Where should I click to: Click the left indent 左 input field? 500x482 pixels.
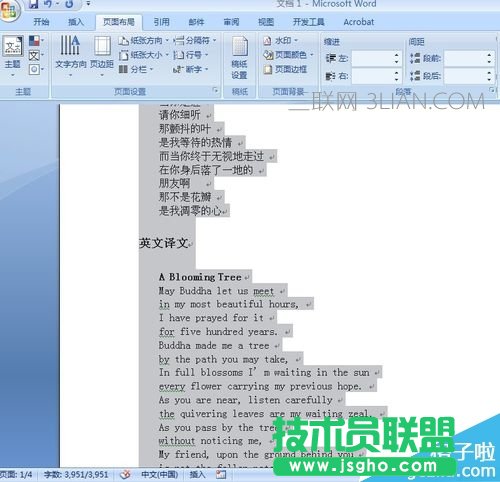(373, 59)
